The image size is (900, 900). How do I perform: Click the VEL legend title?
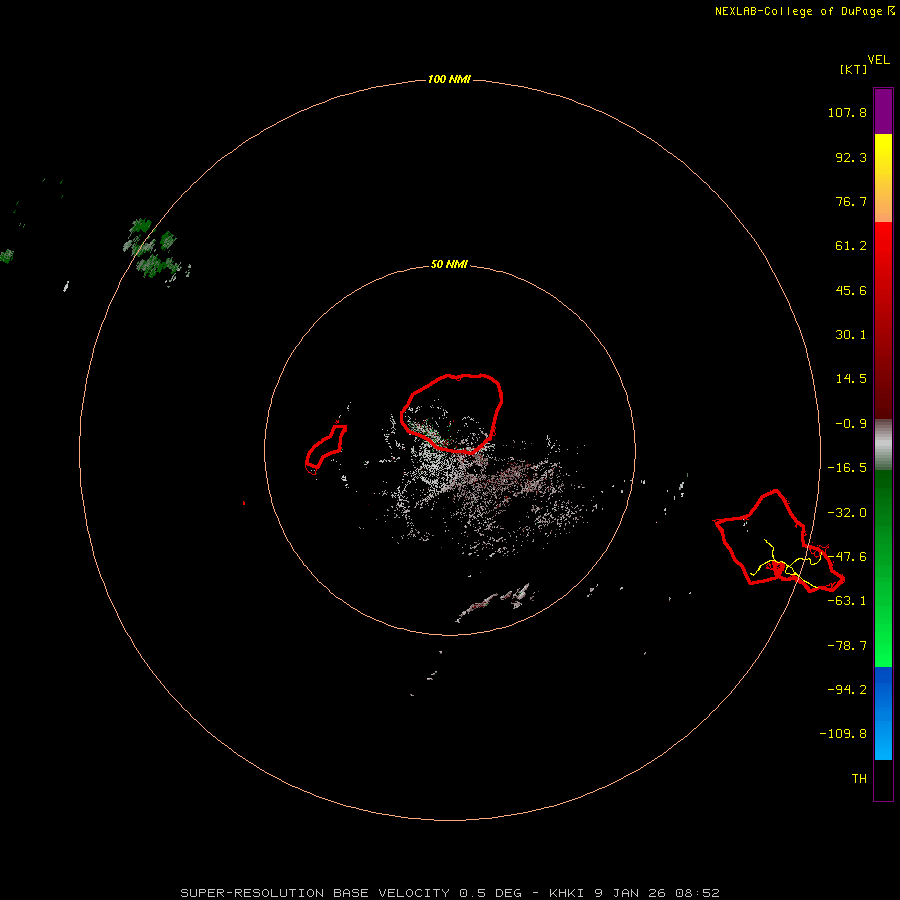(878, 60)
